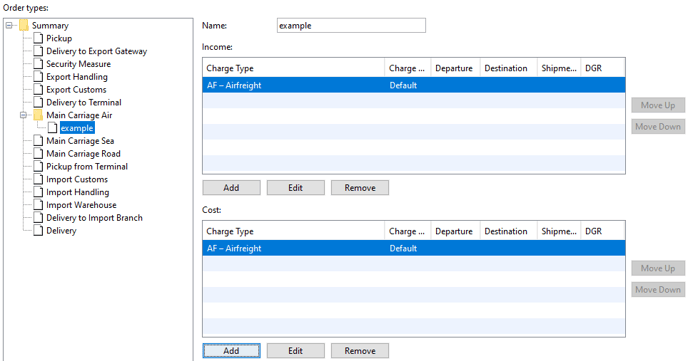
Task: Click Income table Departure column header
Action: [x=455, y=68]
